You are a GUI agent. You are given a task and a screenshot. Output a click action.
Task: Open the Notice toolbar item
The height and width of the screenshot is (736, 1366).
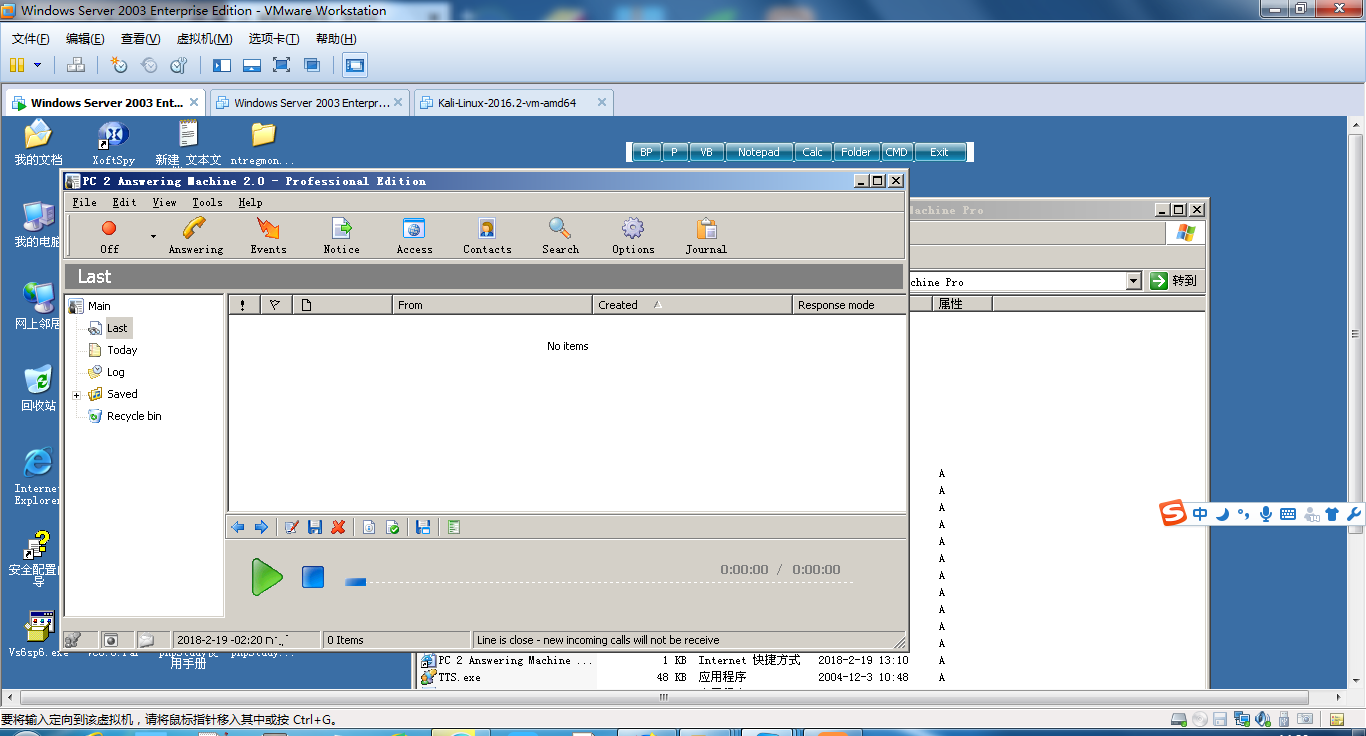pyautogui.click(x=341, y=236)
